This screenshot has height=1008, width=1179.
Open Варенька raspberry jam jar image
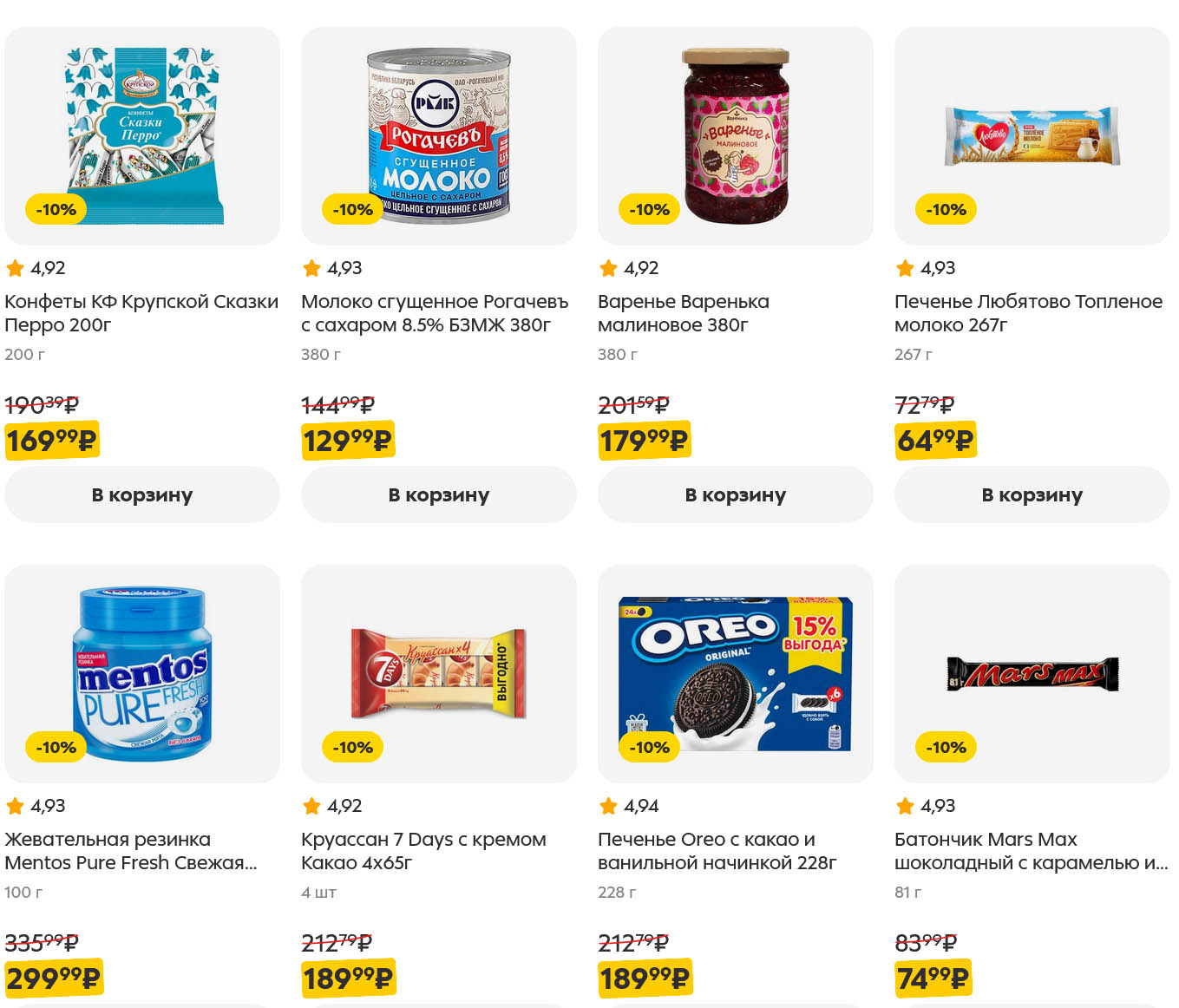tap(736, 135)
